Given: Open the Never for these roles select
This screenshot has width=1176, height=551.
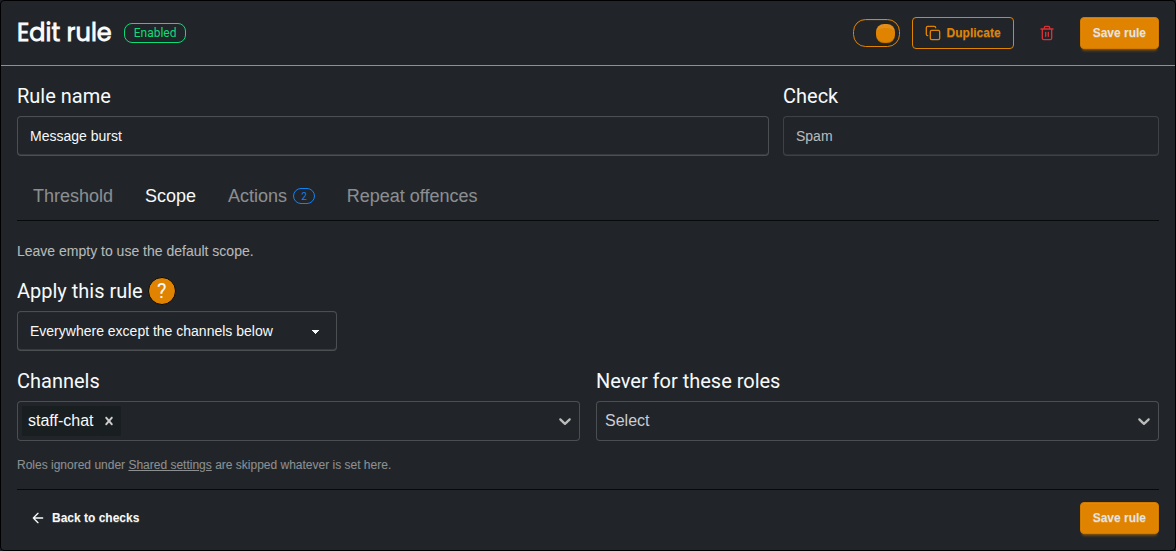Looking at the screenshot, I should (x=878, y=421).
